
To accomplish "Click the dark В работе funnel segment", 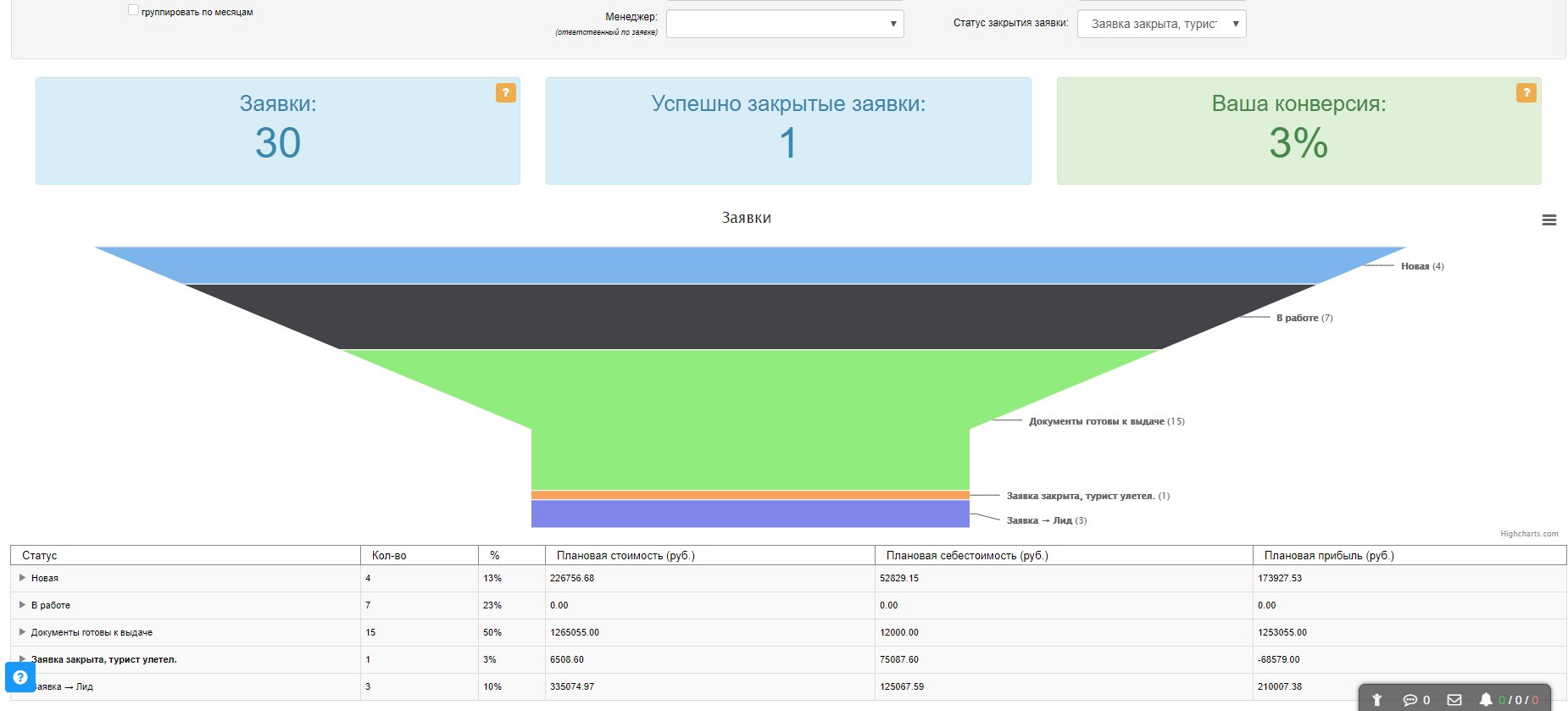I will (x=750, y=317).
